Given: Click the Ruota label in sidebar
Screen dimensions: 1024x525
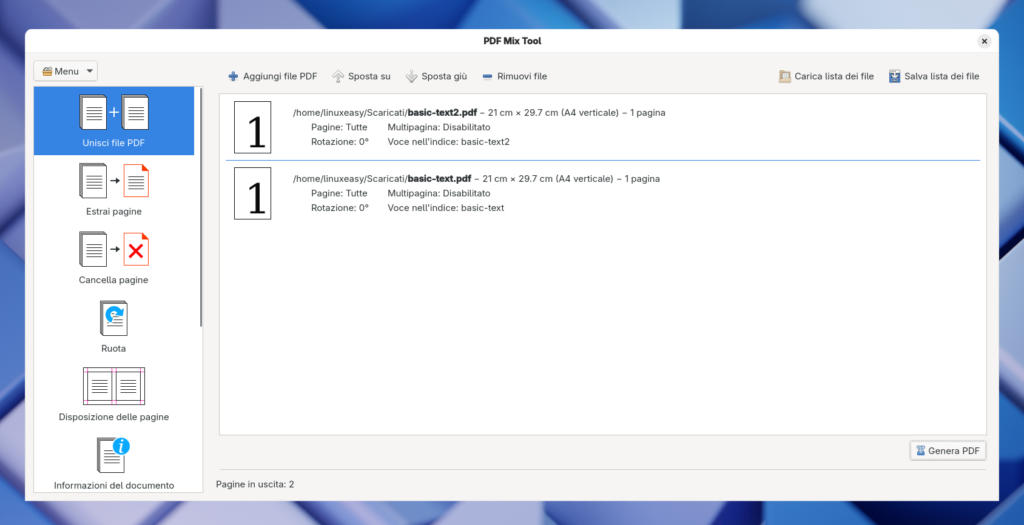Looking at the screenshot, I should click(114, 349).
